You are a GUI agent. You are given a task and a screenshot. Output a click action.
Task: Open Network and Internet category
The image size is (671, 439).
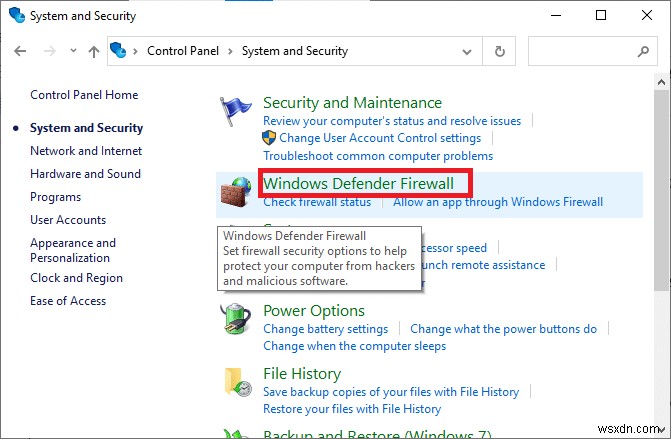86,151
